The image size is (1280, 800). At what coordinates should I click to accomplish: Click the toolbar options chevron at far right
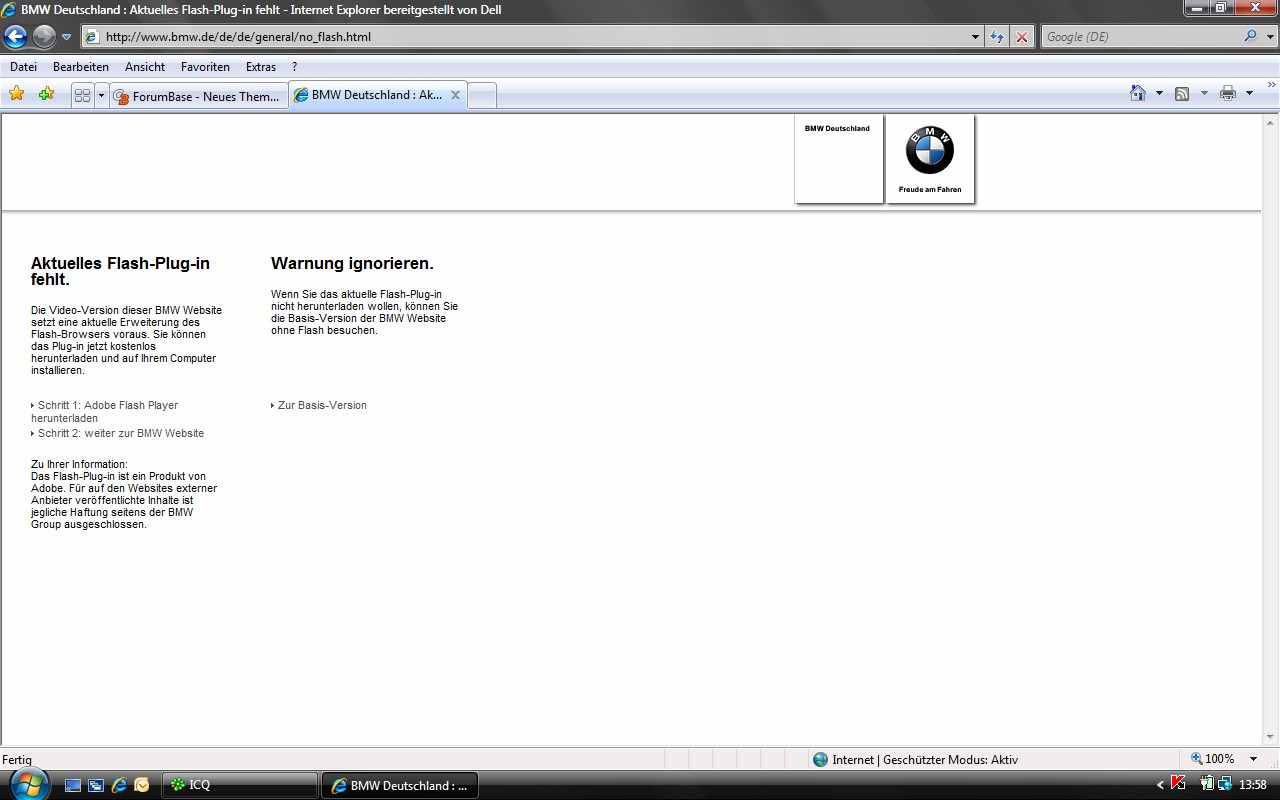coord(1272,86)
